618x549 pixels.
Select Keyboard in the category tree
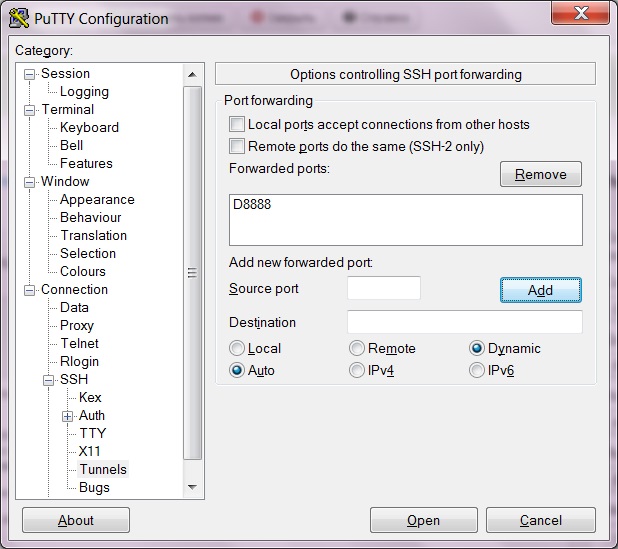(89, 127)
